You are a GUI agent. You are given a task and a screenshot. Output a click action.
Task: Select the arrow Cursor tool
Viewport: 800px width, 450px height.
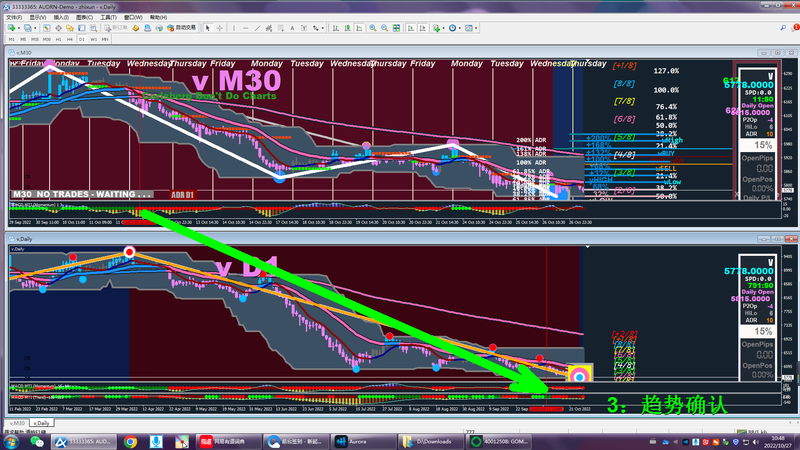[208, 28]
